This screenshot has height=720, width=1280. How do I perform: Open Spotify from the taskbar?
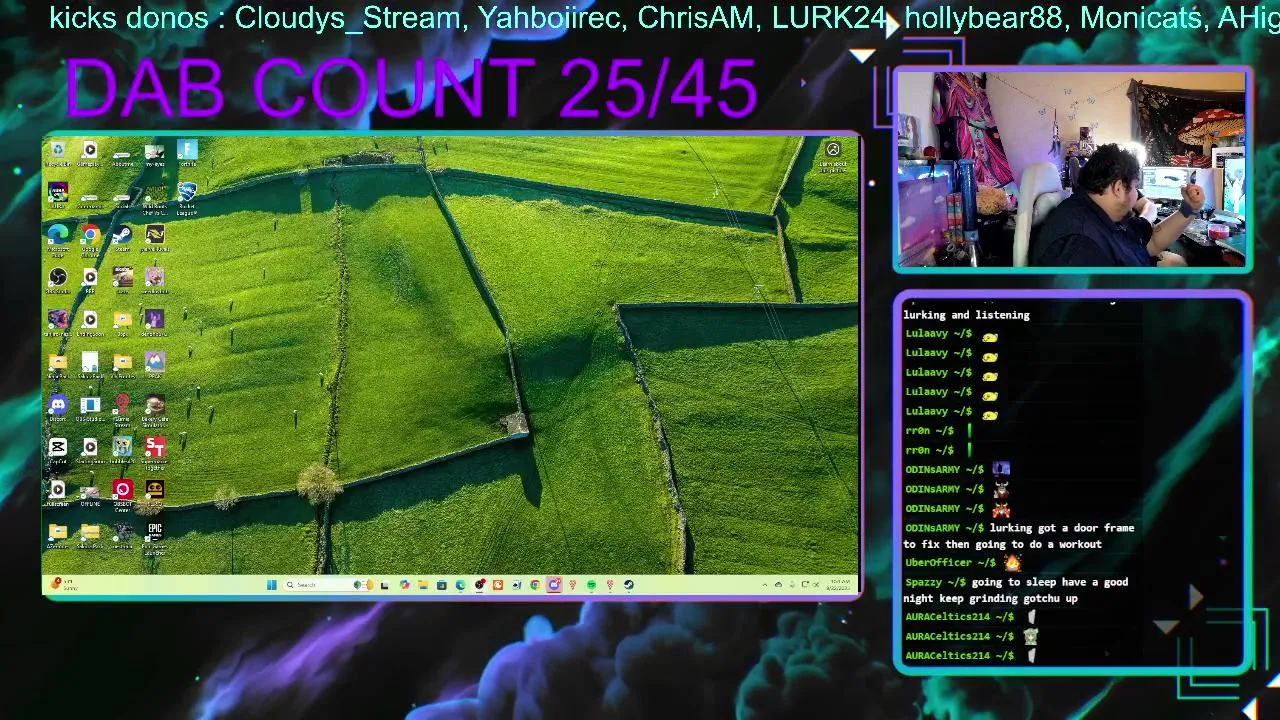point(591,585)
